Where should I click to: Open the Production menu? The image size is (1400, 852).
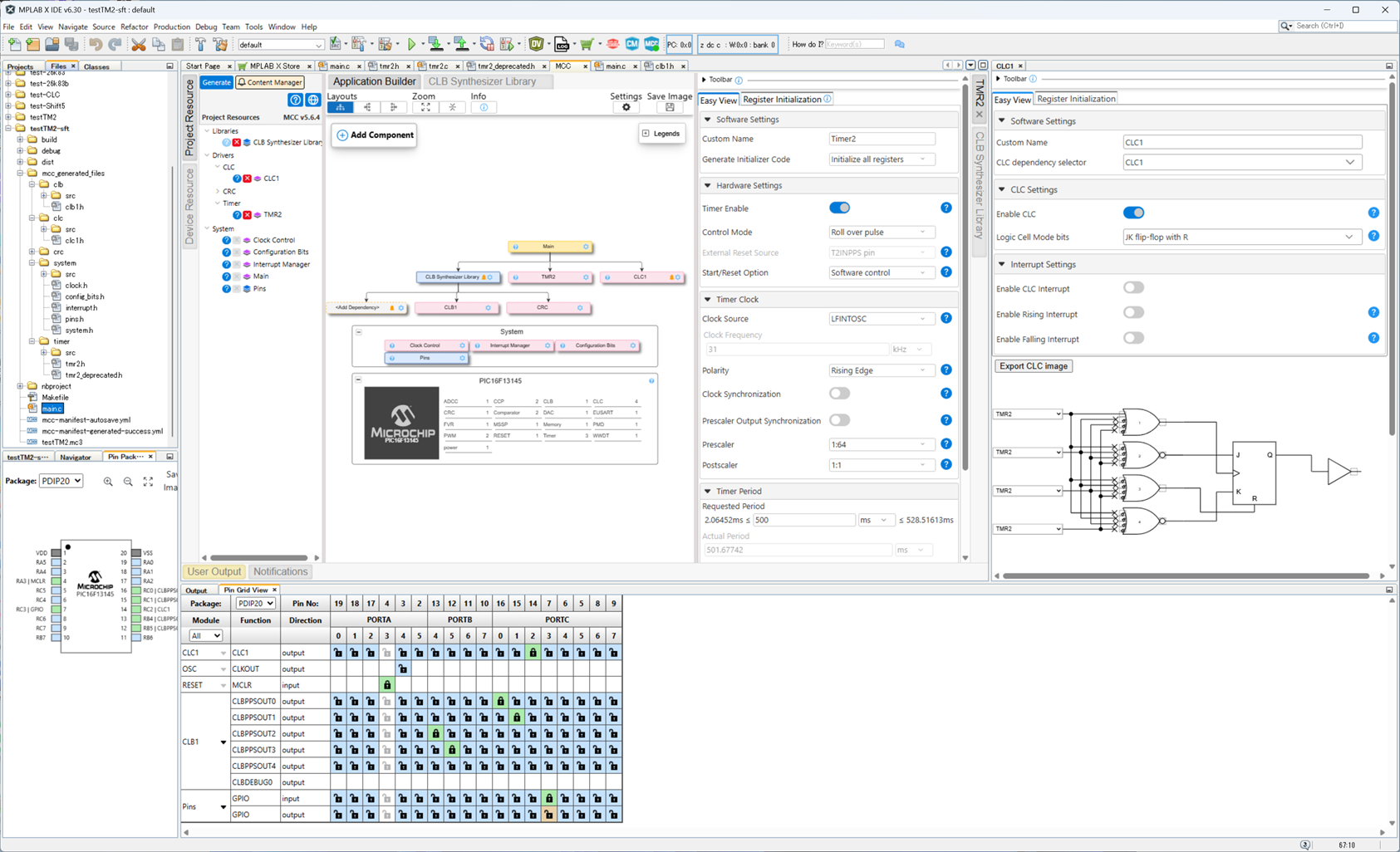click(x=172, y=27)
